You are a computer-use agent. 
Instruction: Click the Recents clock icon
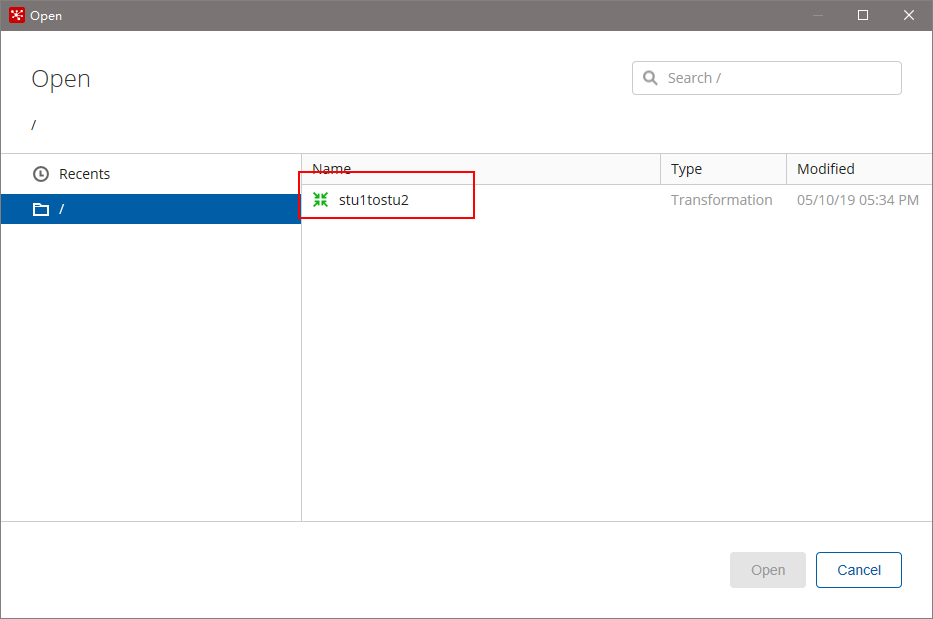40,174
